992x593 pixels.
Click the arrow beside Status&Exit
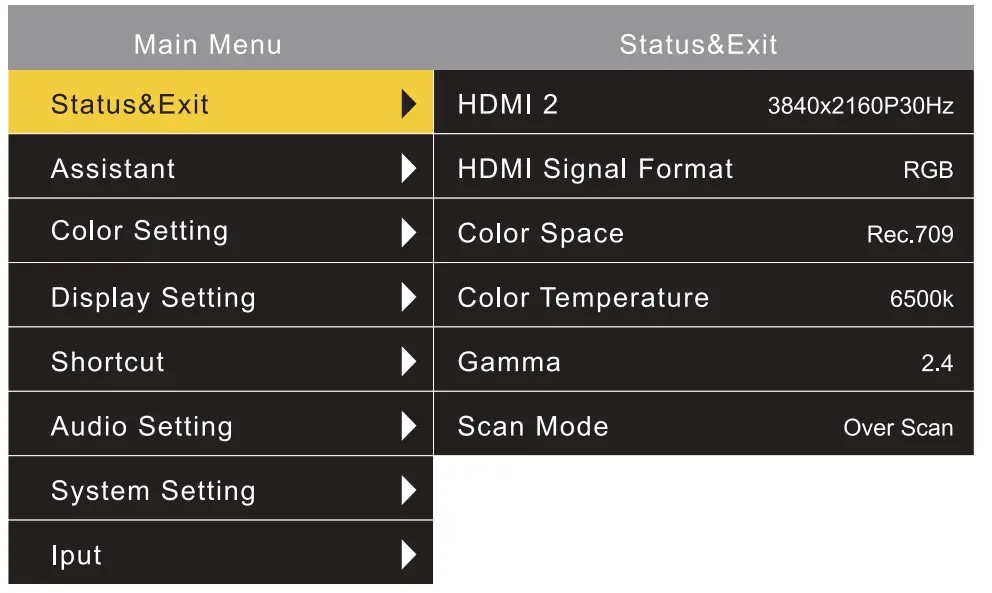(x=410, y=103)
